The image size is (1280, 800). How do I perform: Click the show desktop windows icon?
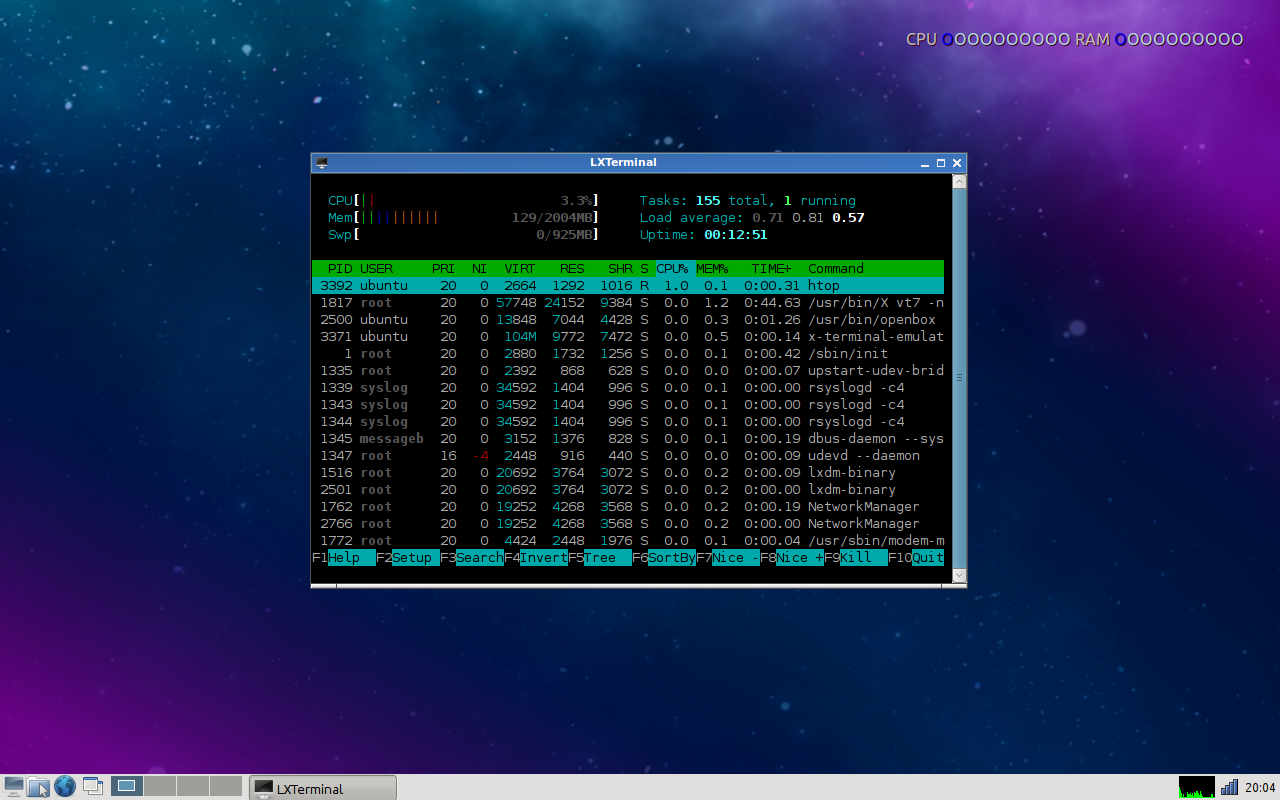pos(92,787)
